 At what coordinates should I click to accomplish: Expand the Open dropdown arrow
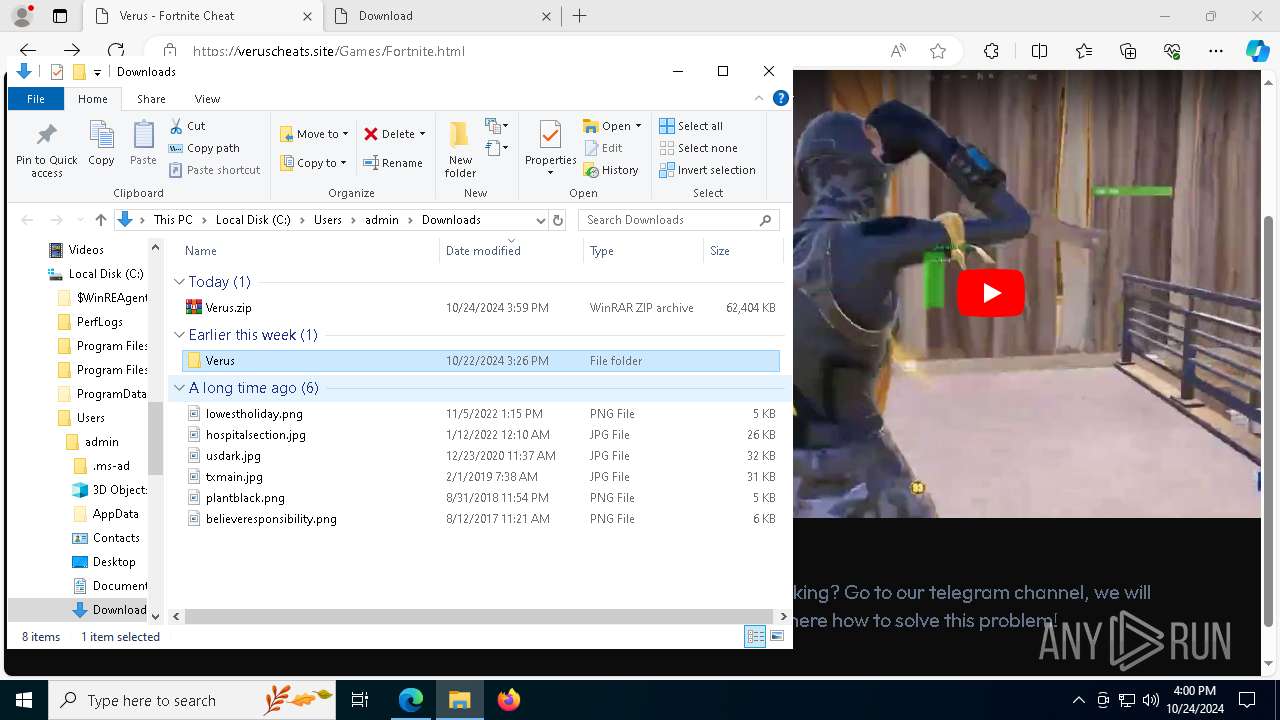pyautogui.click(x=638, y=126)
